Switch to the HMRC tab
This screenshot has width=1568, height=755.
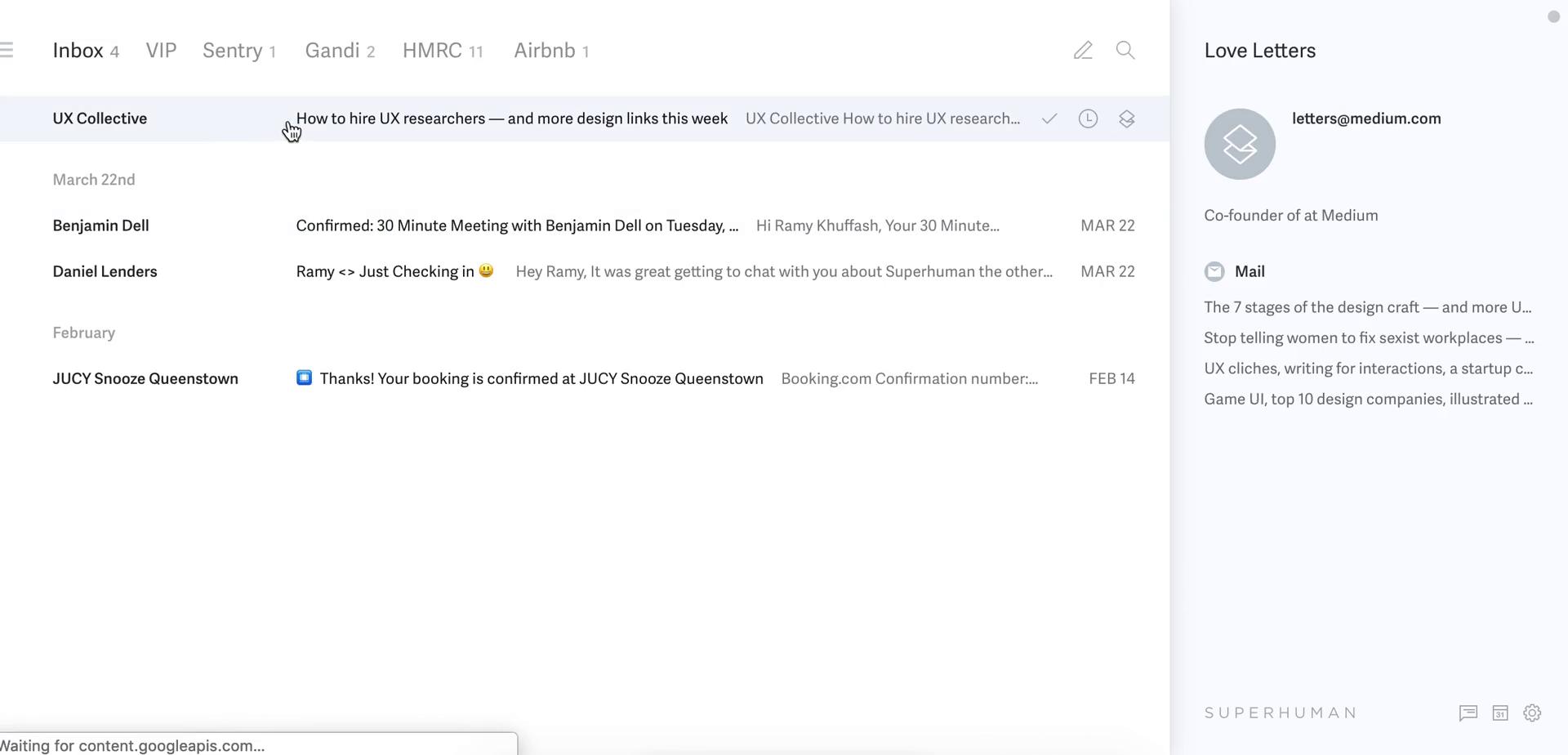[x=443, y=51]
